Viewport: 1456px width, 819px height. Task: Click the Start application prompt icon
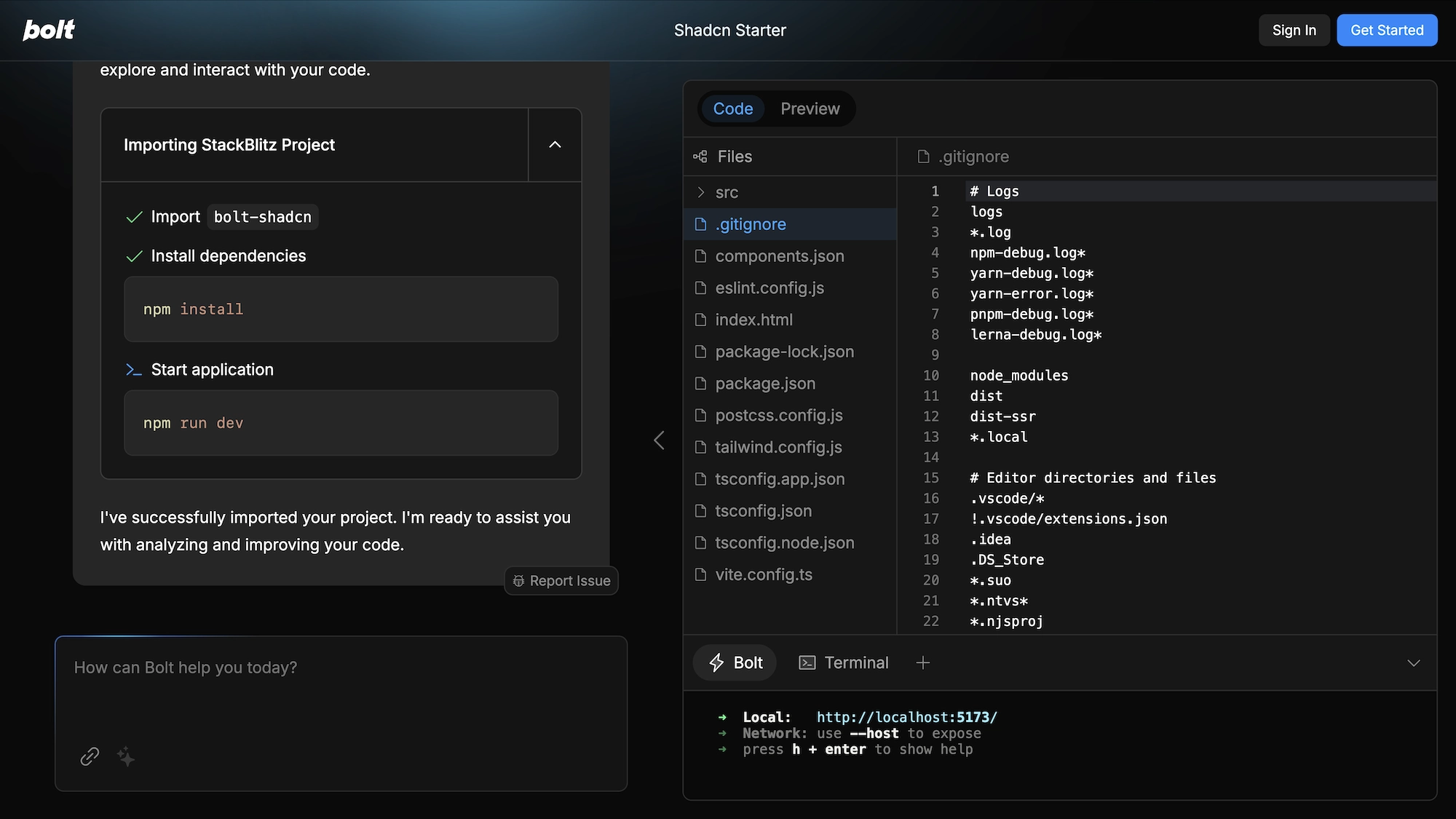point(134,370)
